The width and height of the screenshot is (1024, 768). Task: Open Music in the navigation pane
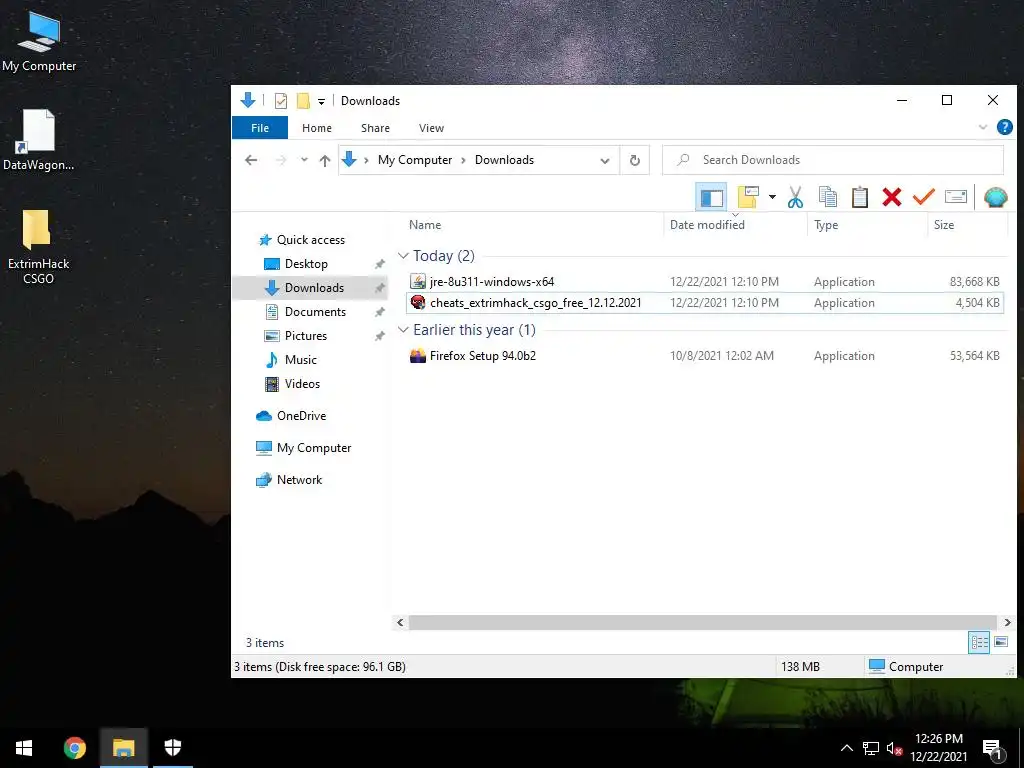click(x=300, y=360)
